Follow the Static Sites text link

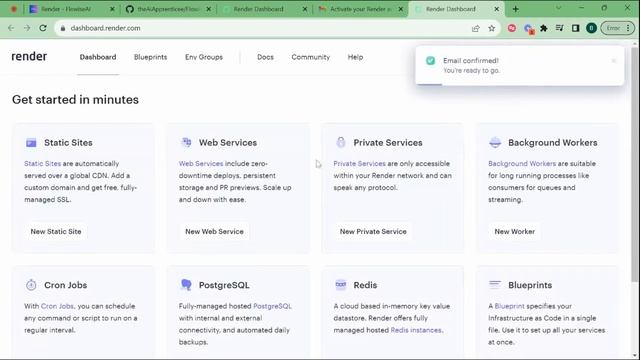[42, 163]
